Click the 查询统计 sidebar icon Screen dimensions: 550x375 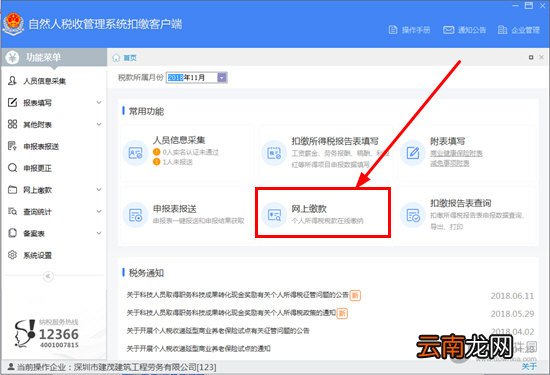click(12, 212)
